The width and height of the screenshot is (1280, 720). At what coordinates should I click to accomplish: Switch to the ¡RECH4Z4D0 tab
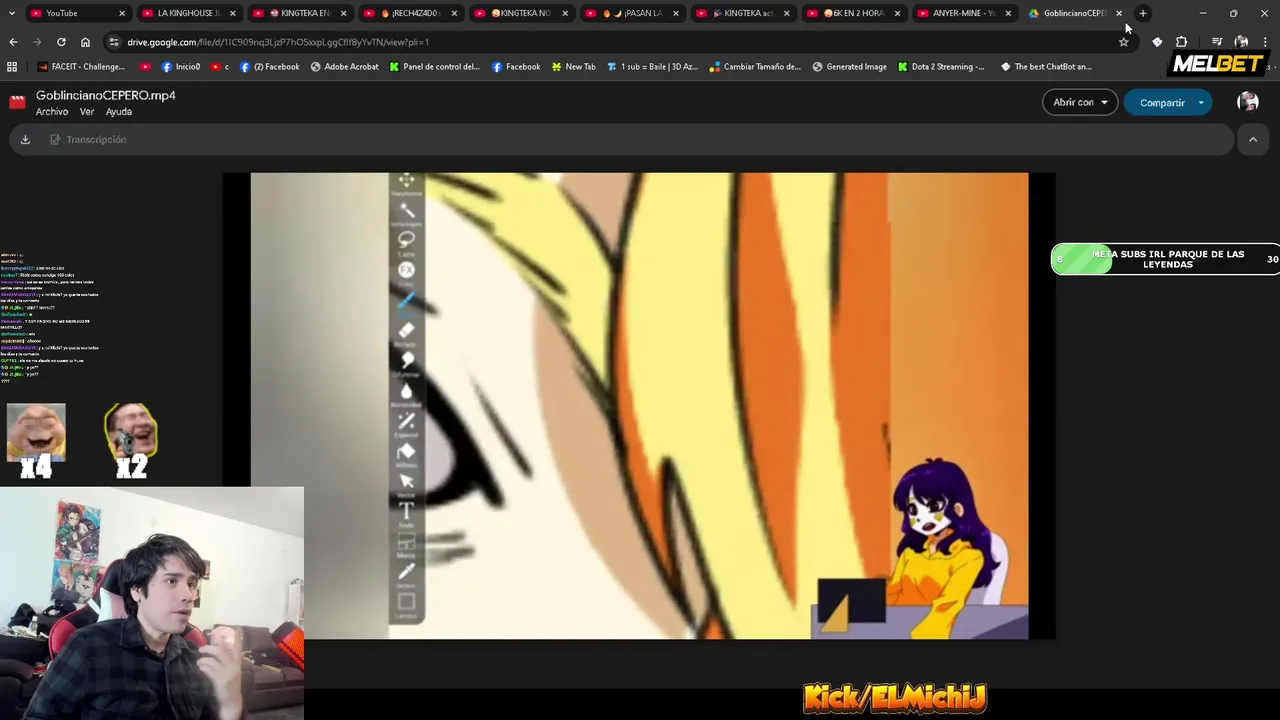click(x=410, y=13)
